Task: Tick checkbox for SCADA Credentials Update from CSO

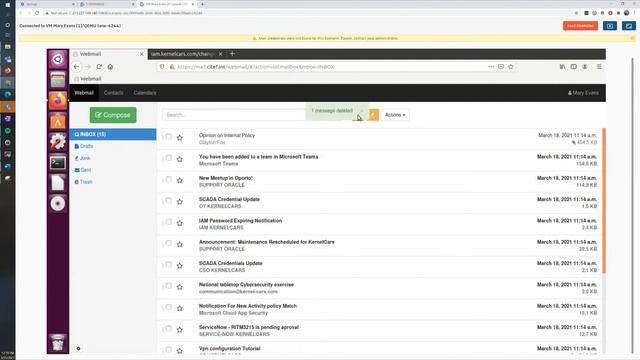Action: click(x=168, y=264)
